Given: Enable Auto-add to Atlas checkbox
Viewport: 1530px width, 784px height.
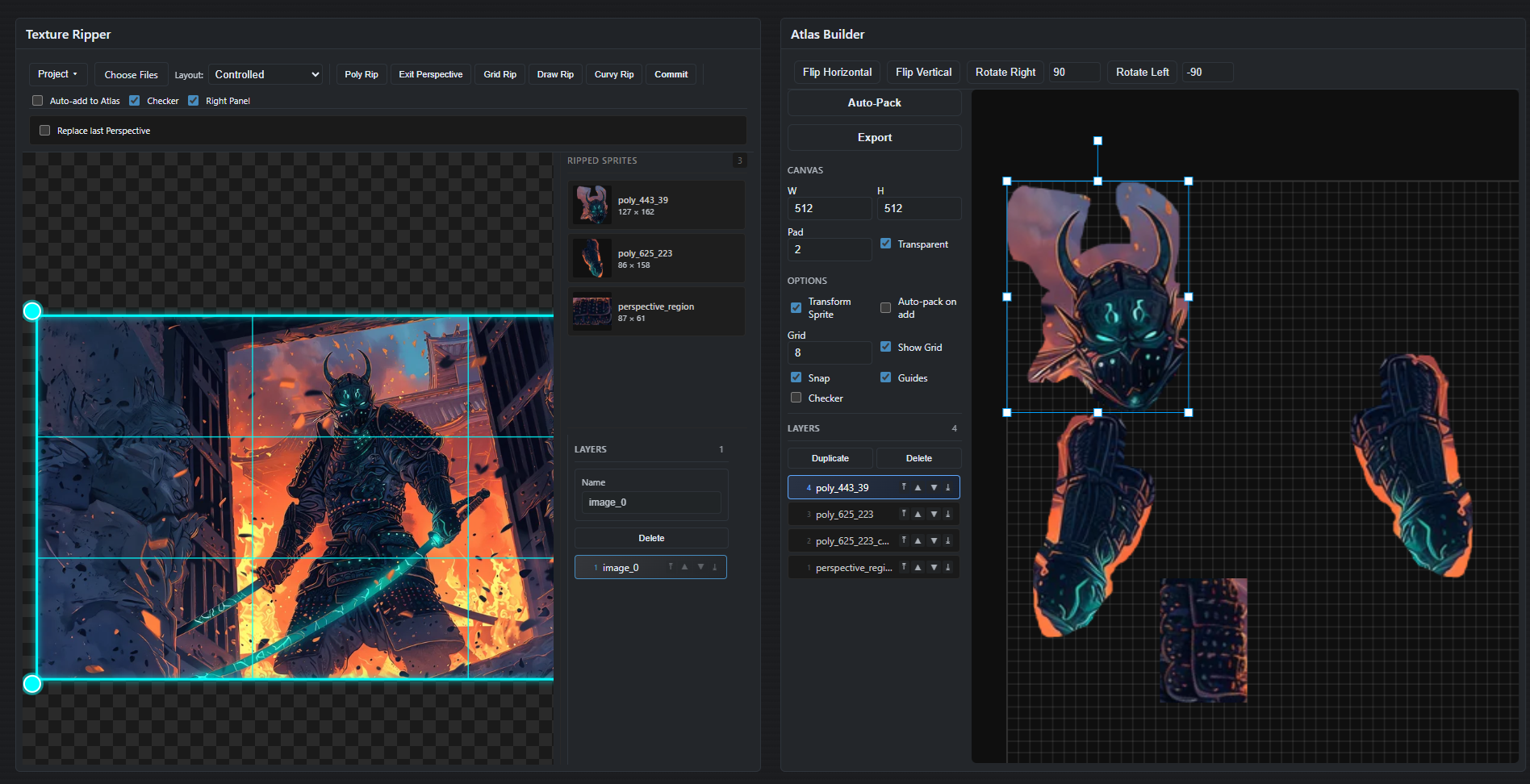Looking at the screenshot, I should [38, 101].
